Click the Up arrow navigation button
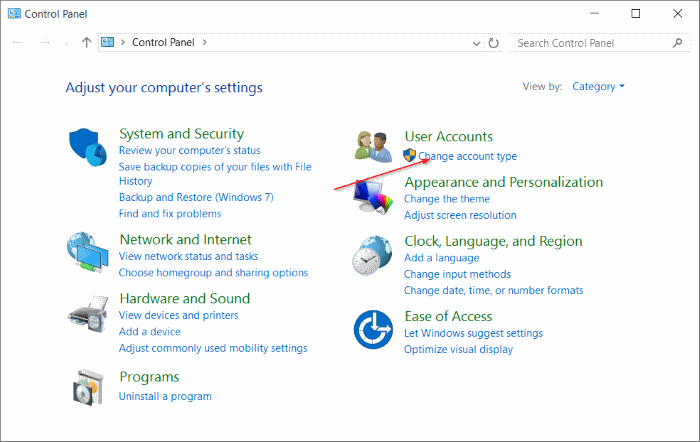Screen dimensions: 700x442 87,42
